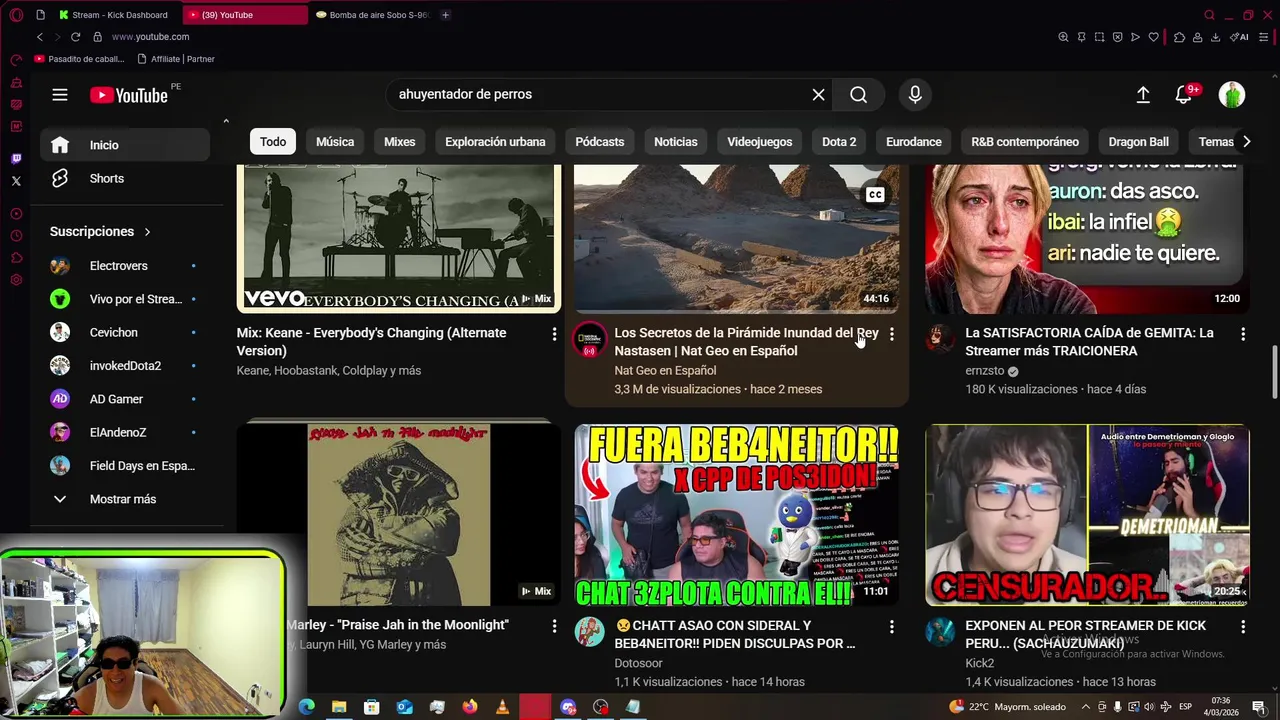Launch Firefox from the taskbar
The width and height of the screenshot is (1280, 720).
click(x=470, y=707)
